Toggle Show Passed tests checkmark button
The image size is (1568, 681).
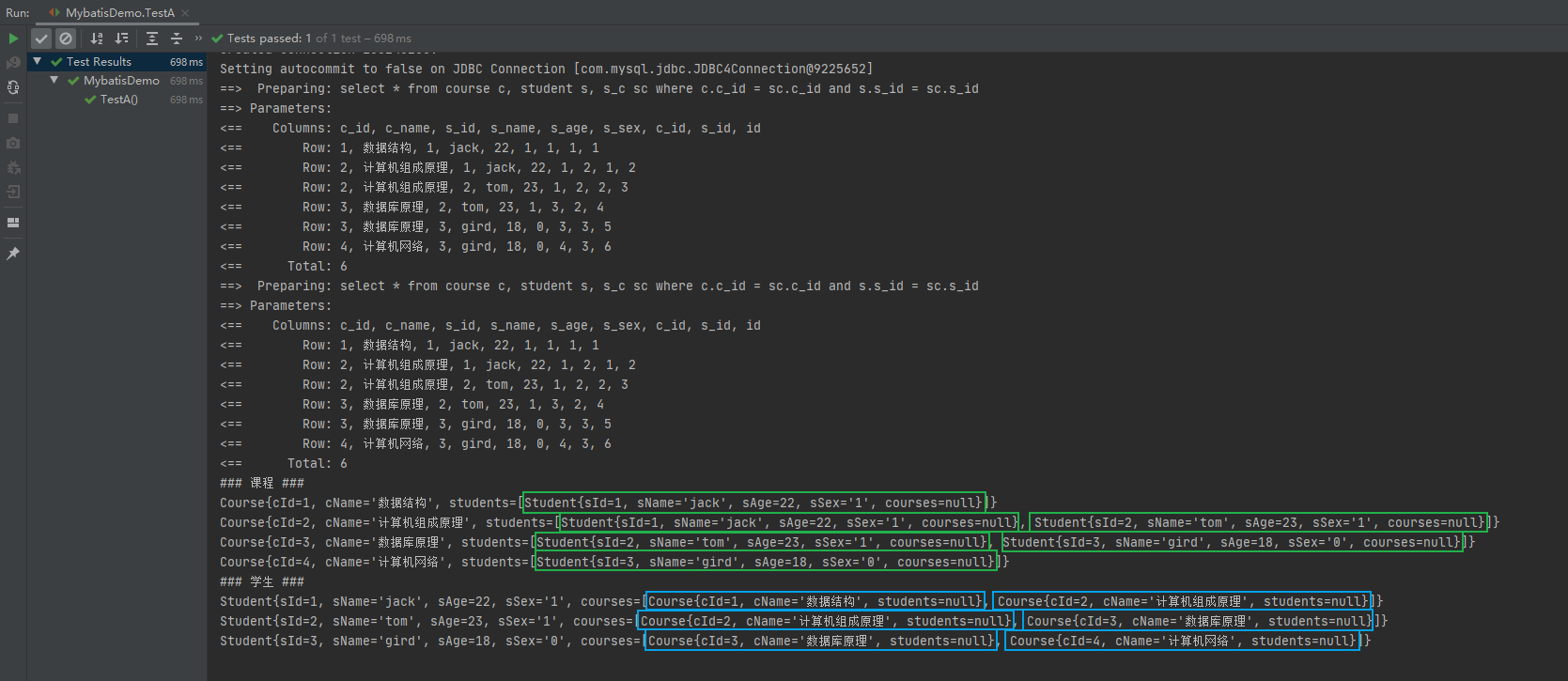(41, 39)
